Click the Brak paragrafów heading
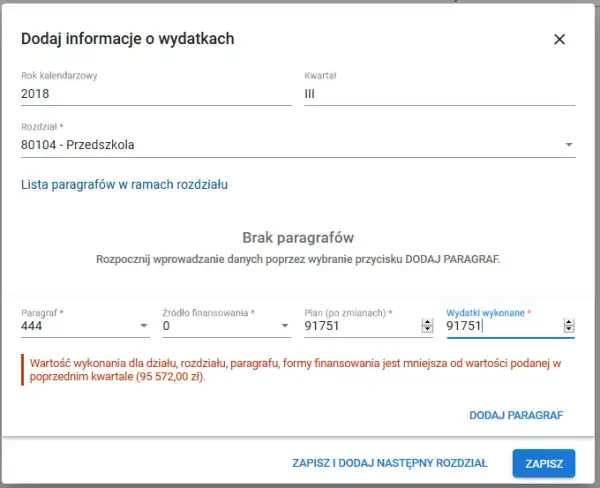This screenshot has width=600, height=488. [298, 238]
